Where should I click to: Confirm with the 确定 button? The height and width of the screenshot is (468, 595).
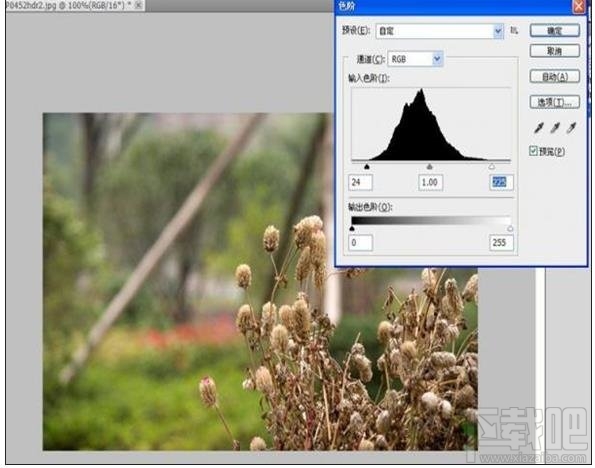554,31
